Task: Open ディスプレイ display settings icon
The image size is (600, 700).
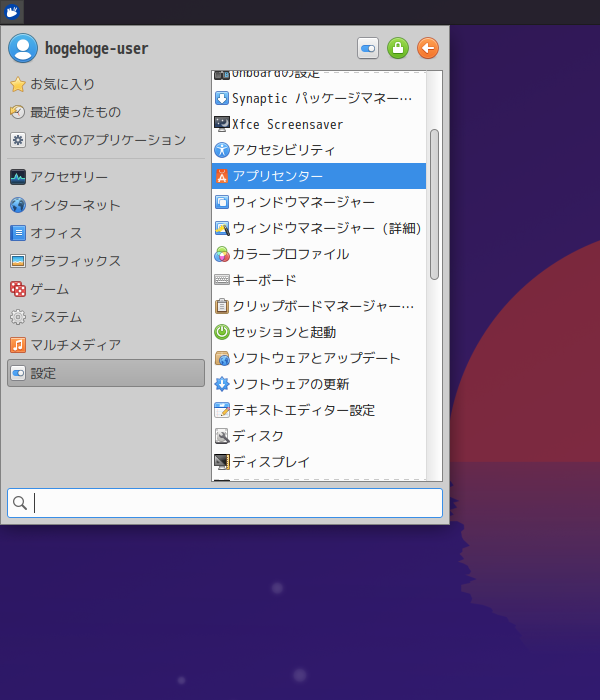Action: tap(222, 462)
